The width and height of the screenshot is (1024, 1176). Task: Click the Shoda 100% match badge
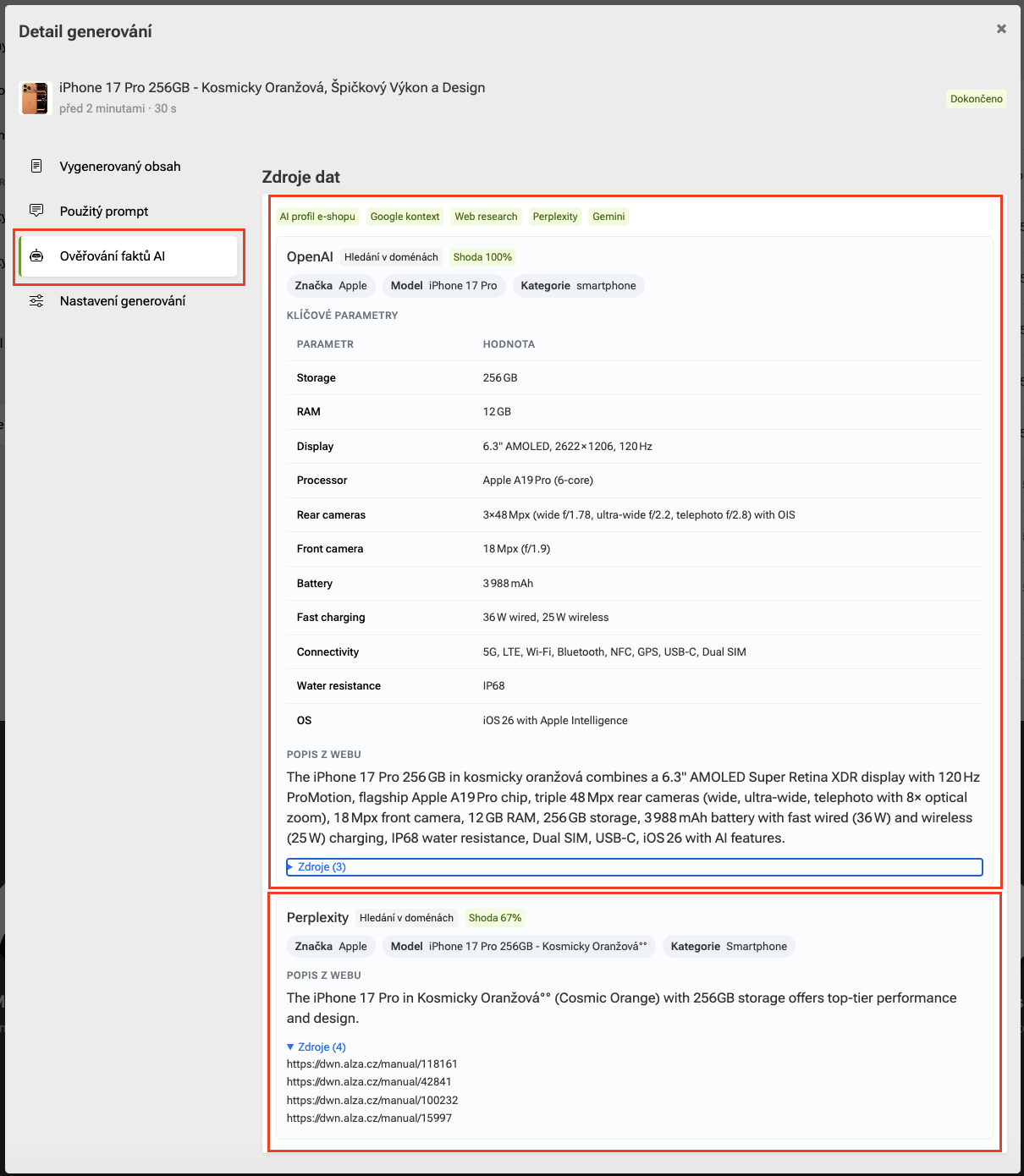(482, 257)
